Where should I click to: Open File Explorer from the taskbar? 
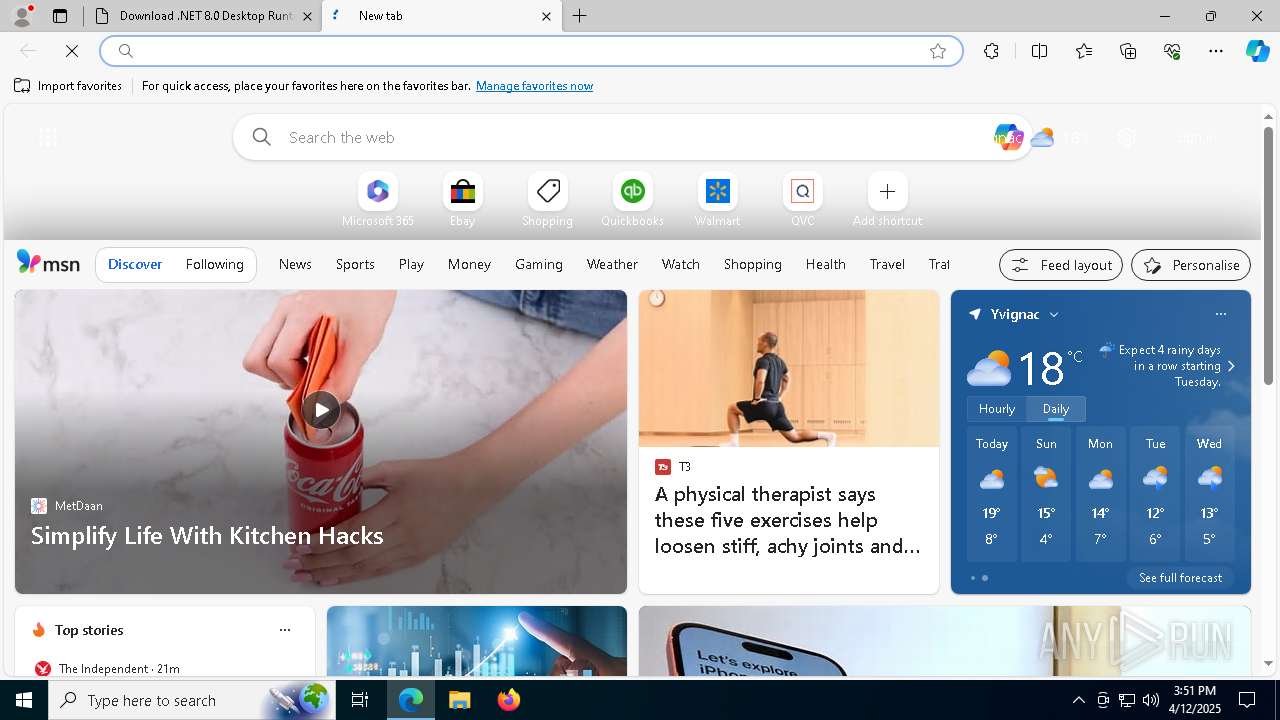[459, 700]
